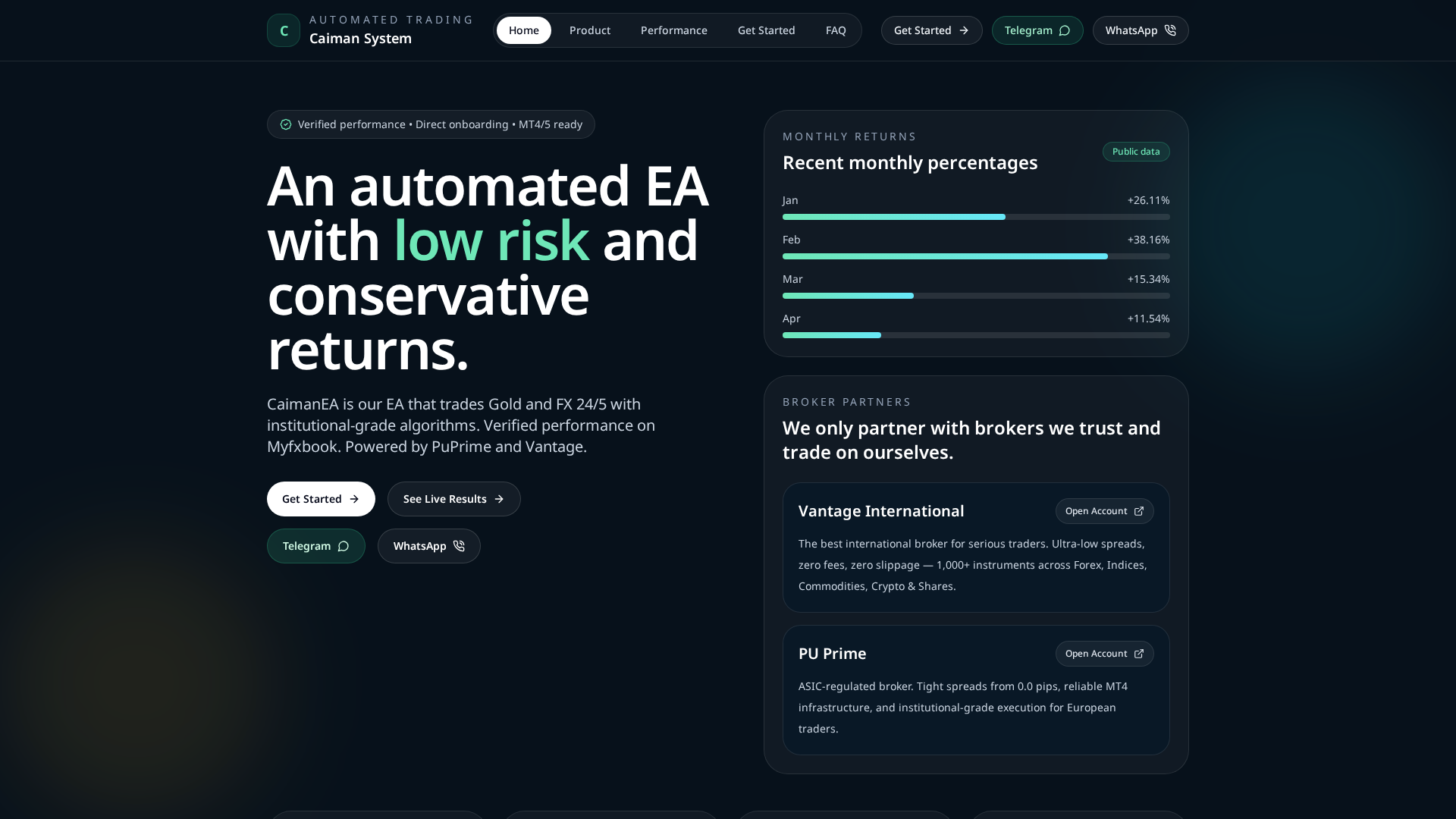This screenshot has width=1456, height=819.
Task: Open the Performance section from navigation
Action: coord(673,30)
